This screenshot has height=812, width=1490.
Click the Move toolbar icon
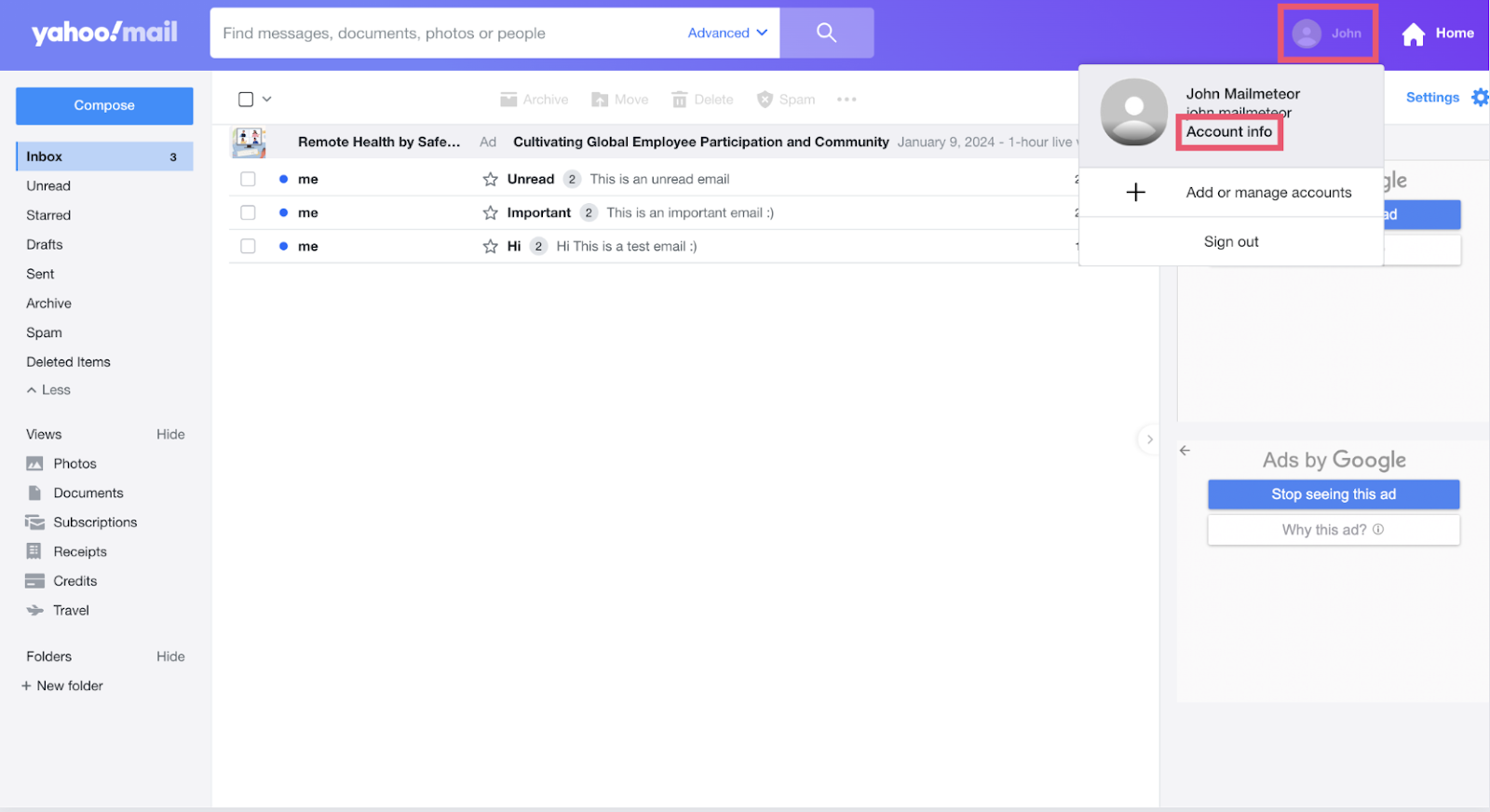click(600, 100)
